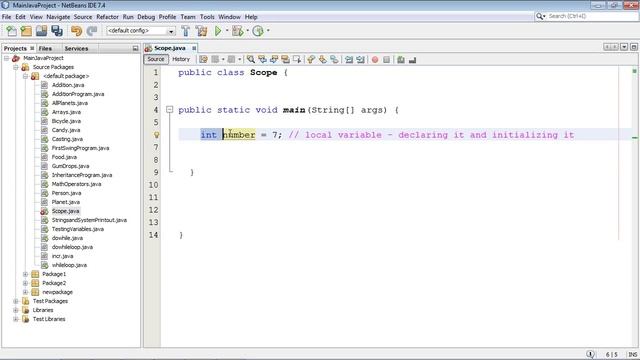This screenshot has width=640, height=360.
Task: Click the light bulb hint on line 6
Action: click(x=156, y=135)
